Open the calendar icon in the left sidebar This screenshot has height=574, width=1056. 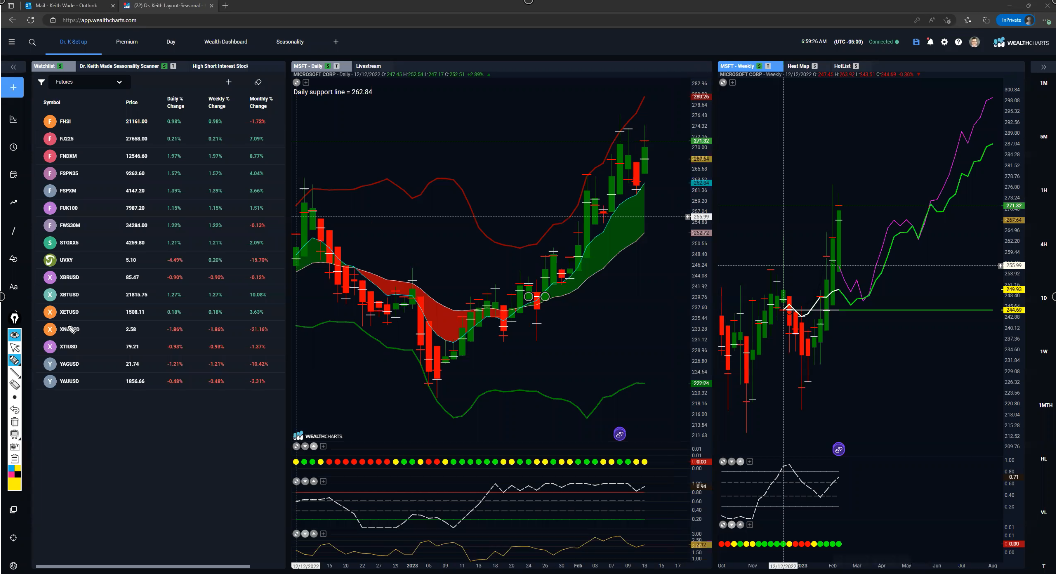13,174
